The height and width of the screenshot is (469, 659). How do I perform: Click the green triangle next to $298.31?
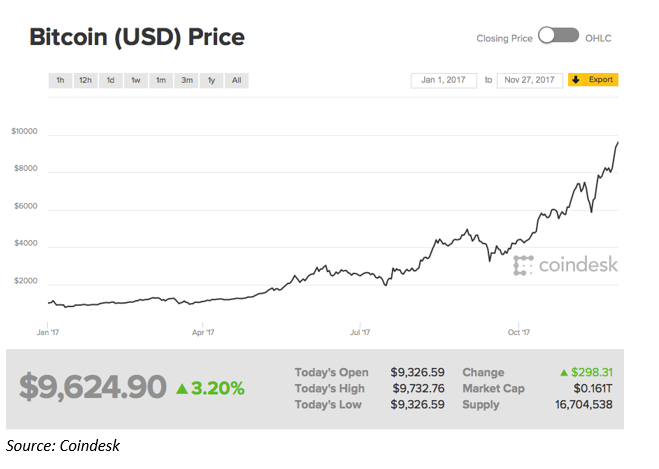coord(564,372)
